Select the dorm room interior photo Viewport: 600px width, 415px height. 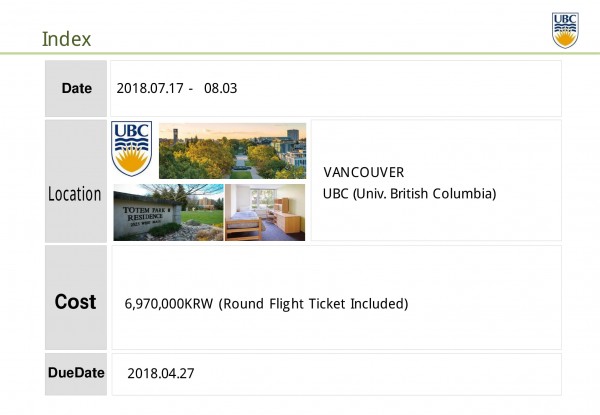(x=265, y=212)
